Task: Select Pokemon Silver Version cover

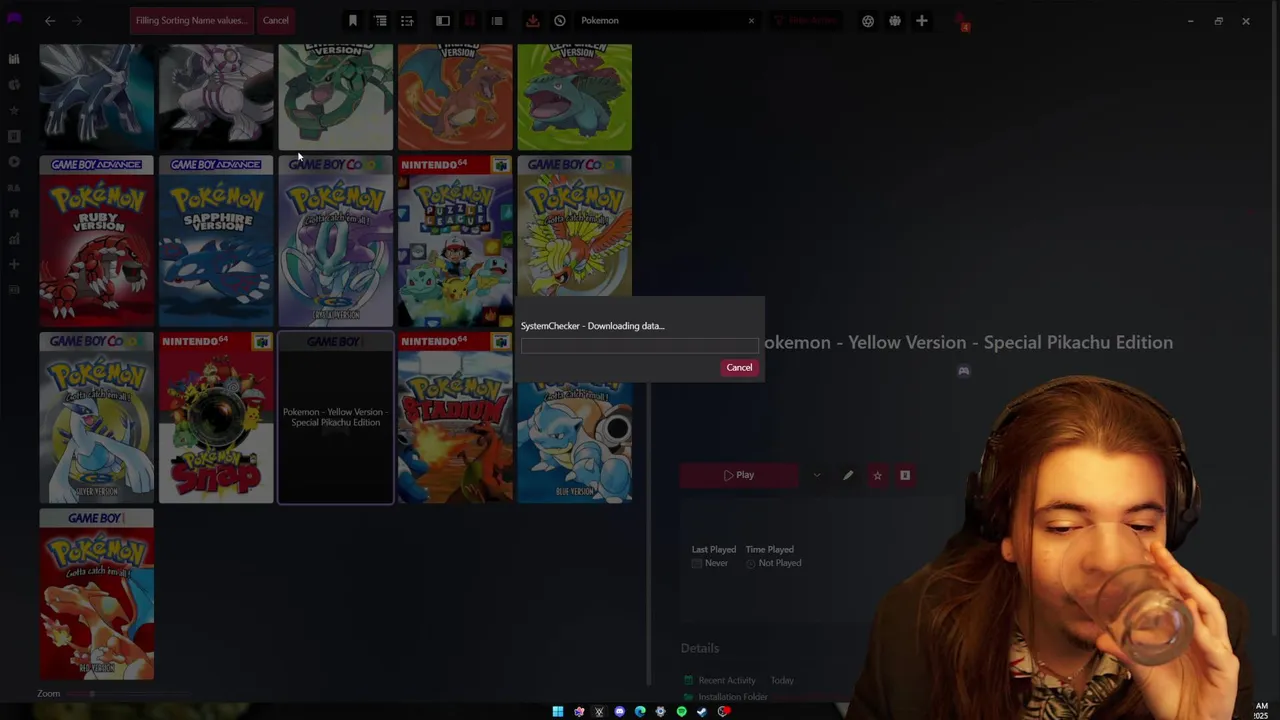Action: click(x=97, y=418)
